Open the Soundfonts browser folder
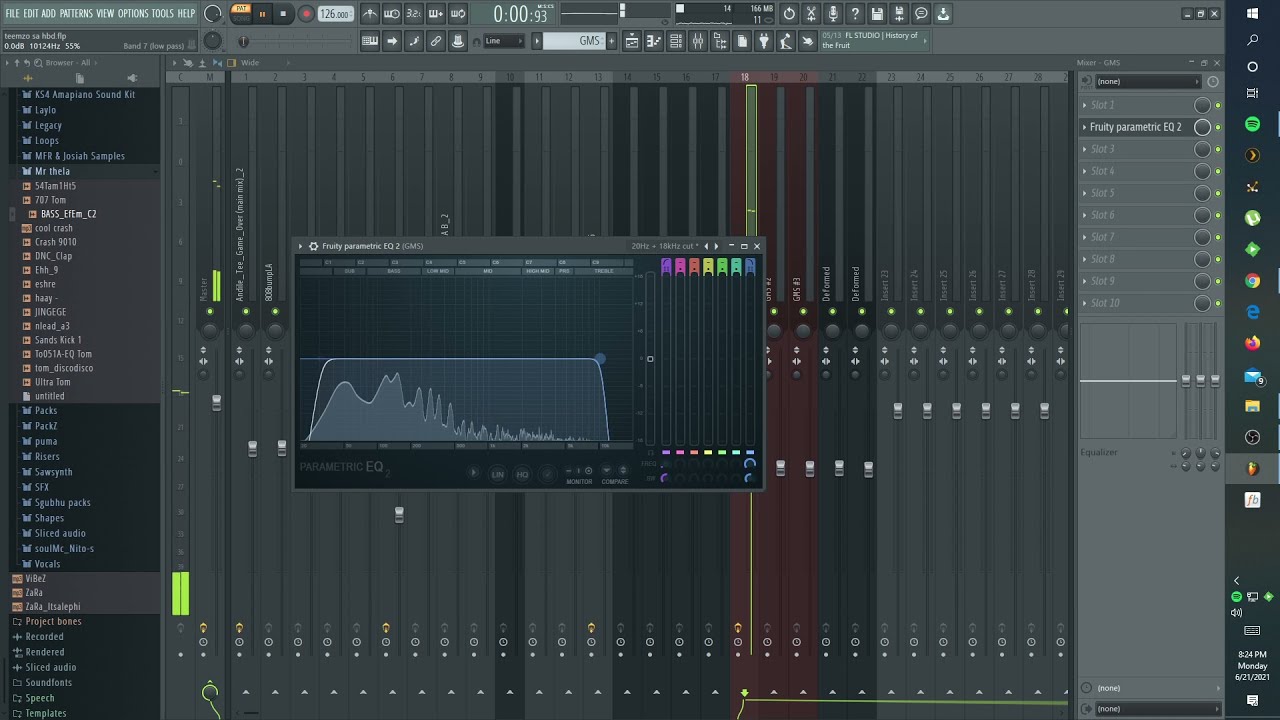Screen dimensions: 1280x720 click(x=48, y=683)
